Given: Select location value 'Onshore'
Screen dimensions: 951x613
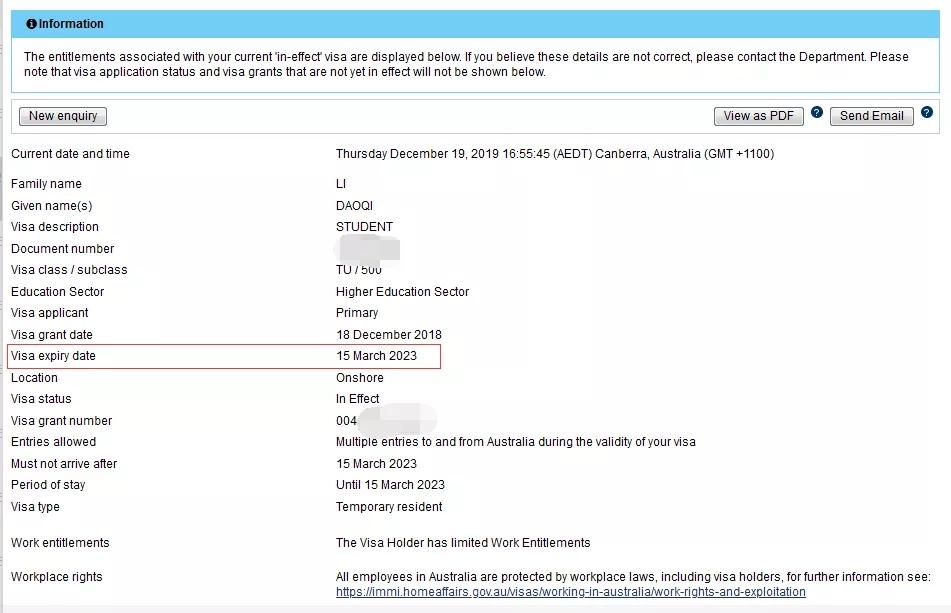Looking at the screenshot, I should (x=360, y=378).
